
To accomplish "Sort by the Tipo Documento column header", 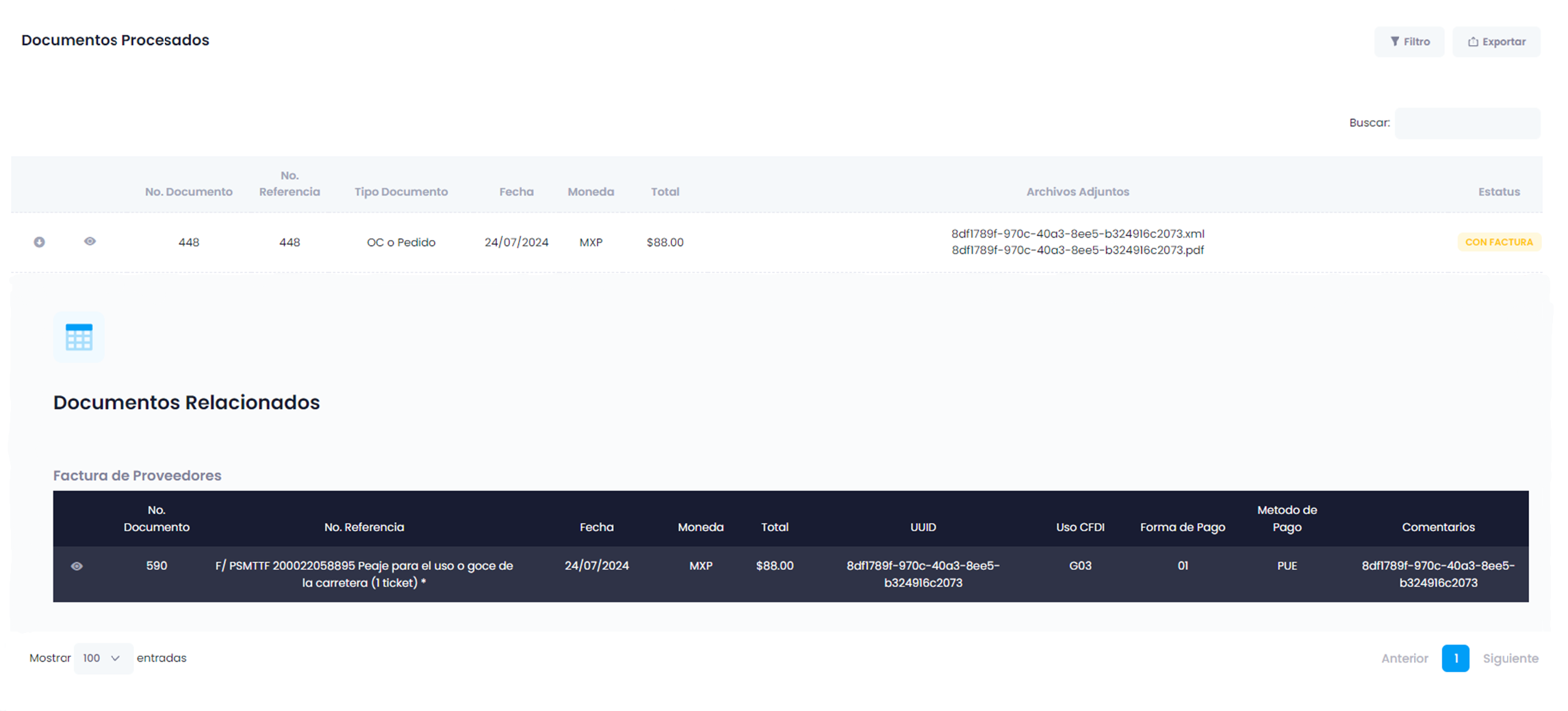I will tap(401, 192).
